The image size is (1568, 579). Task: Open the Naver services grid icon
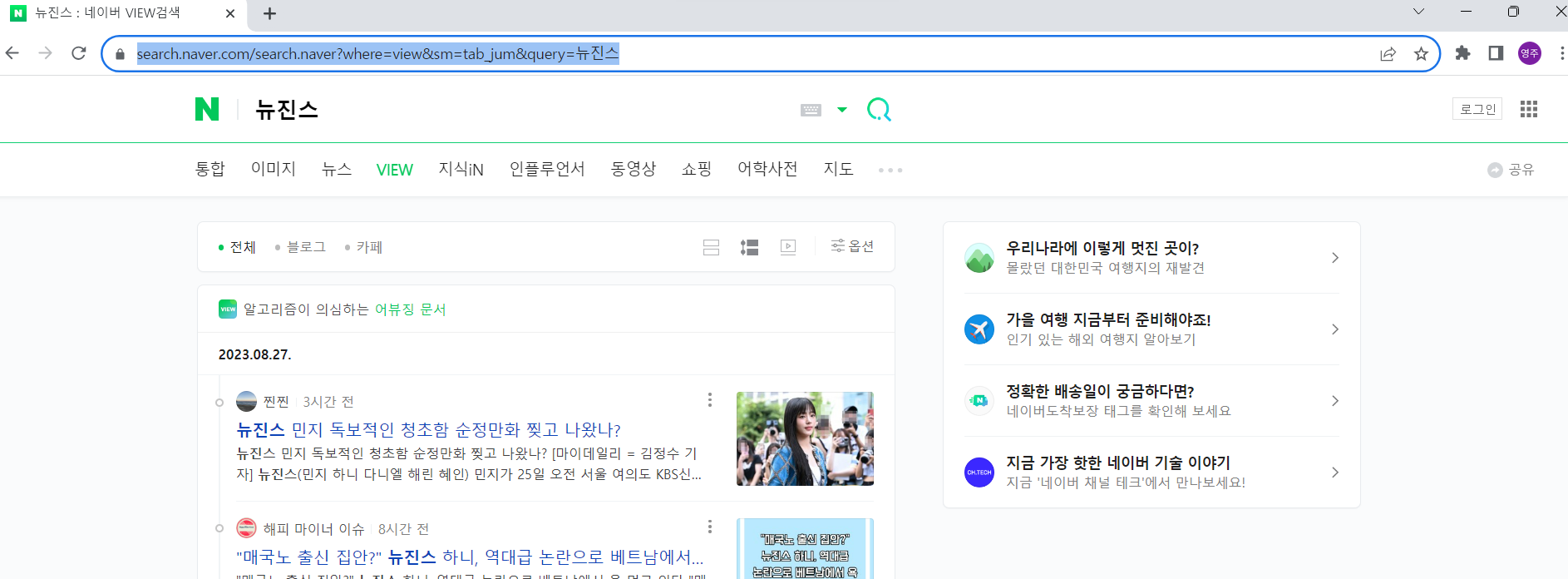[x=1528, y=109]
